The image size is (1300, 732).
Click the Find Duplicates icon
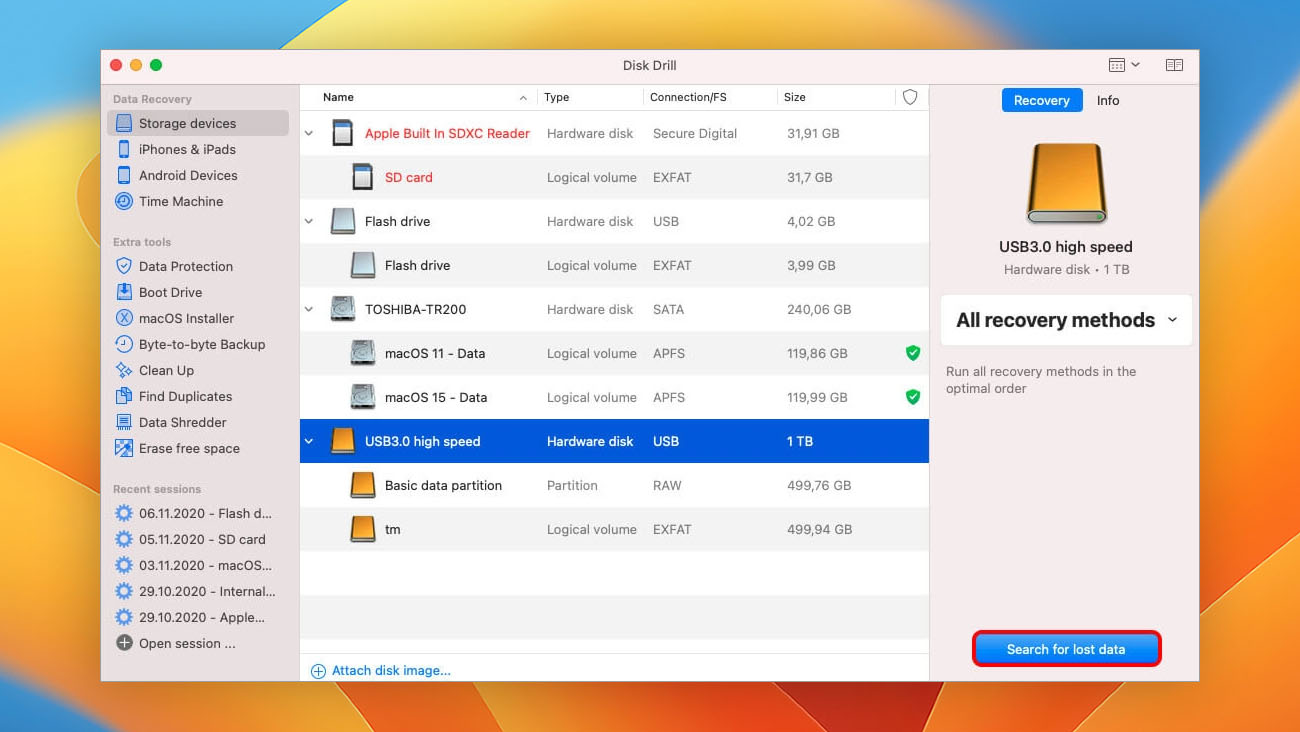click(124, 396)
